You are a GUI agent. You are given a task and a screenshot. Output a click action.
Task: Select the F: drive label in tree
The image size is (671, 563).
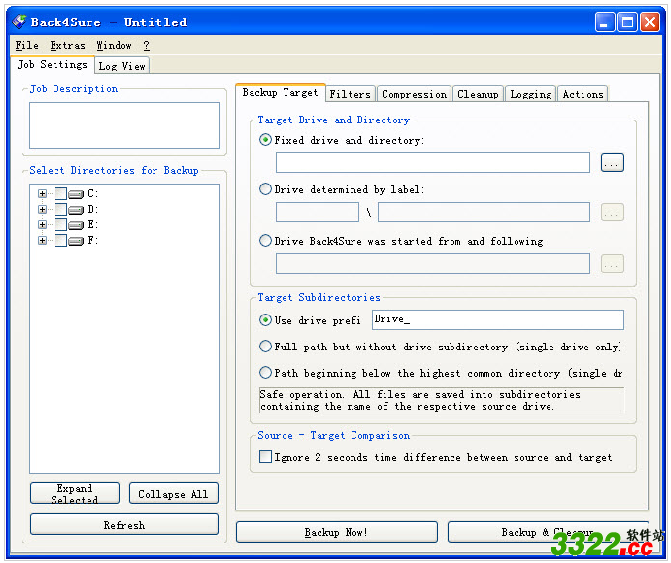click(x=92, y=240)
